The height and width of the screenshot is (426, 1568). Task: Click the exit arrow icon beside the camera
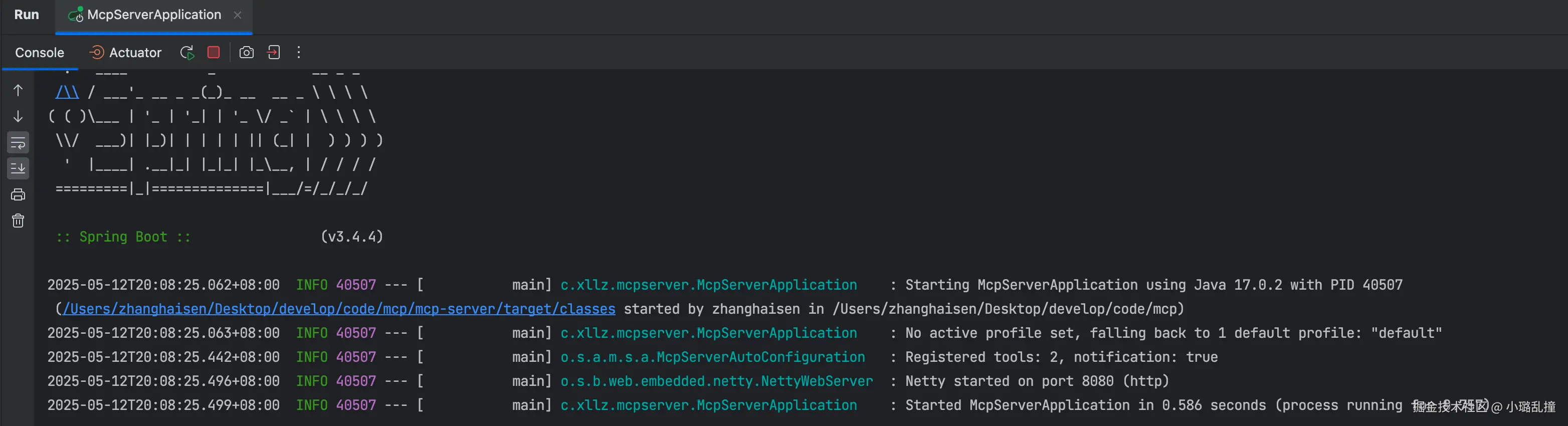[274, 52]
